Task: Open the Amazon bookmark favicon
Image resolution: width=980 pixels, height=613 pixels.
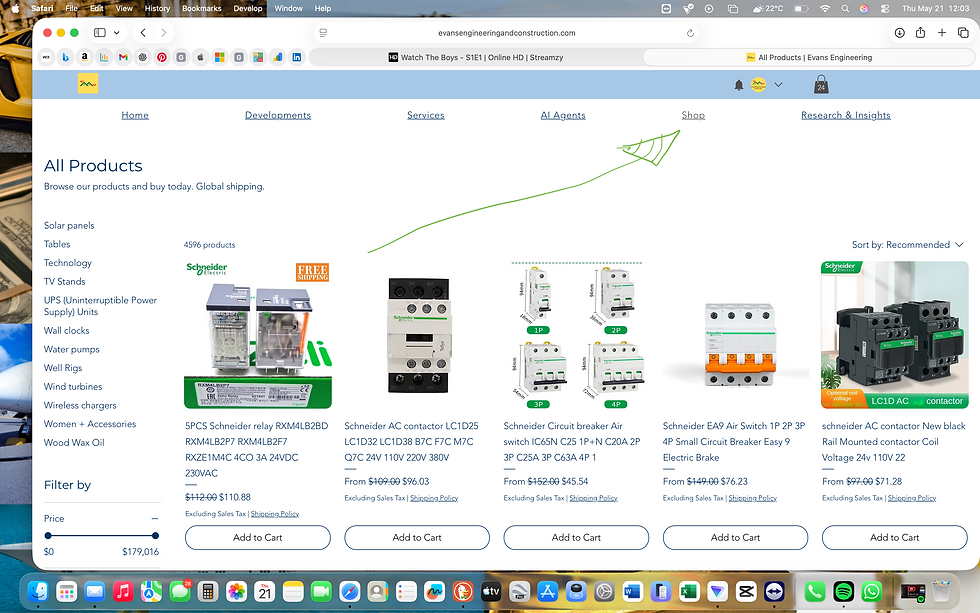Action: 84,57
